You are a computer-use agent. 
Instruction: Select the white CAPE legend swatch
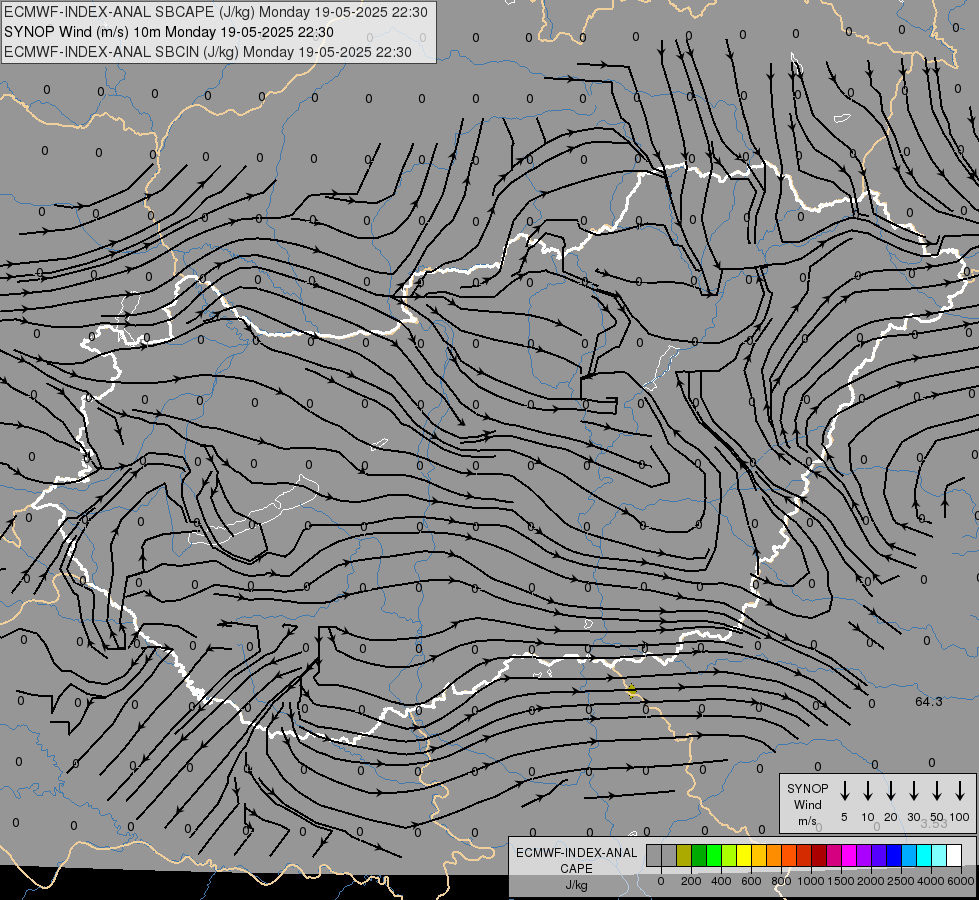pos(953,855)
